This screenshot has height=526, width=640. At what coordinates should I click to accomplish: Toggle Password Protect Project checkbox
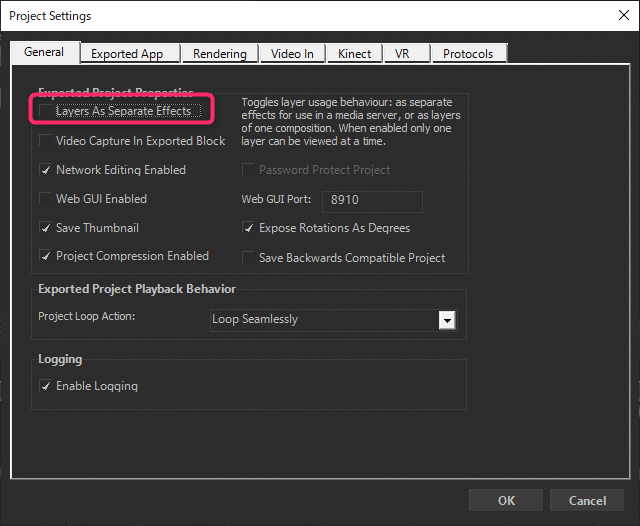[248, 169]
